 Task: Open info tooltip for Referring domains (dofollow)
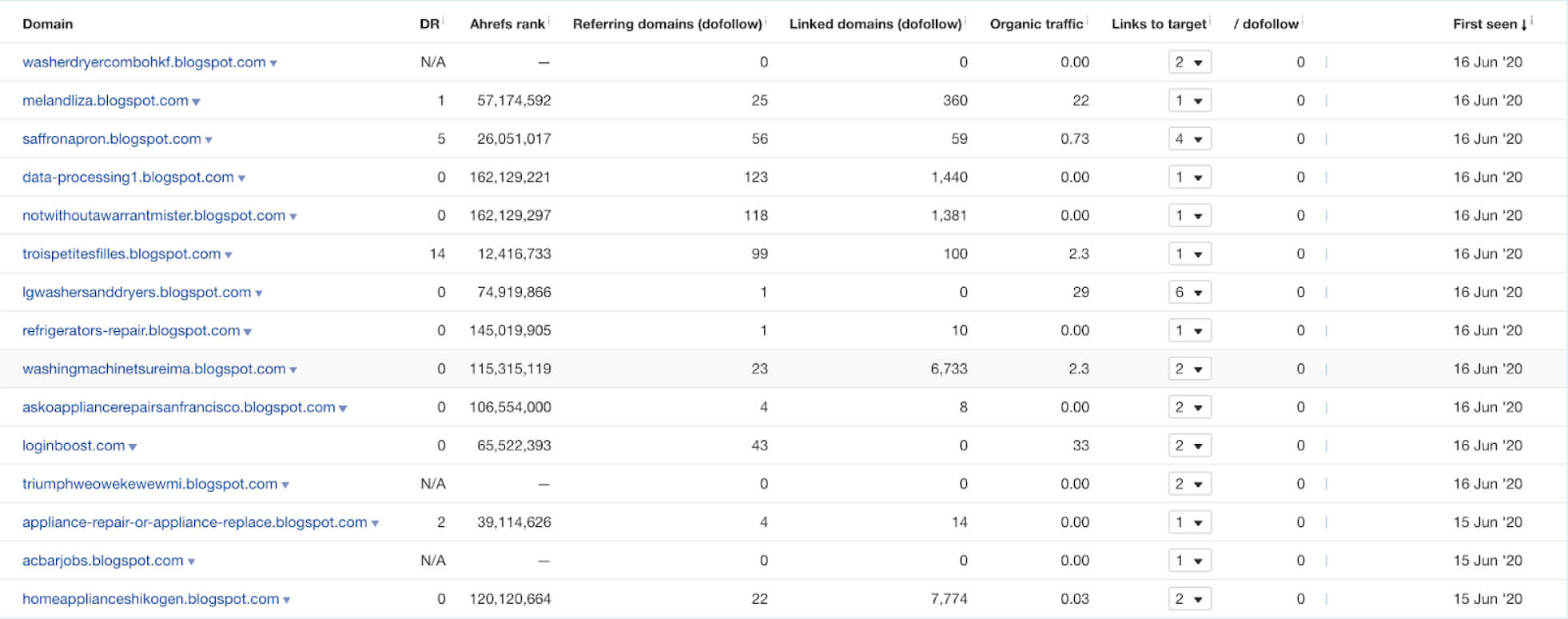tap(766, 20)
